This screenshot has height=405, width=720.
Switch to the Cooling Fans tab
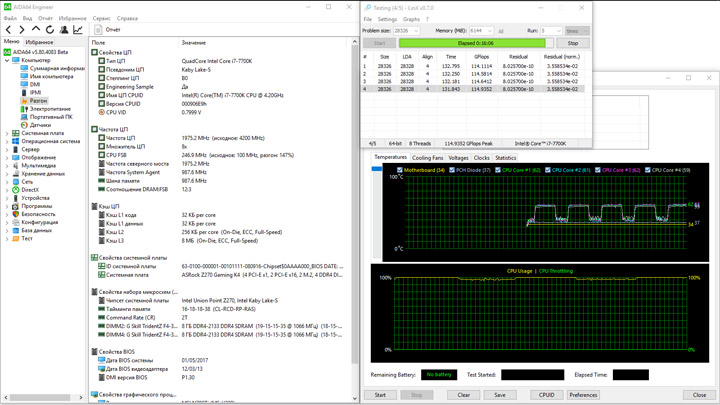coord(428,158)
